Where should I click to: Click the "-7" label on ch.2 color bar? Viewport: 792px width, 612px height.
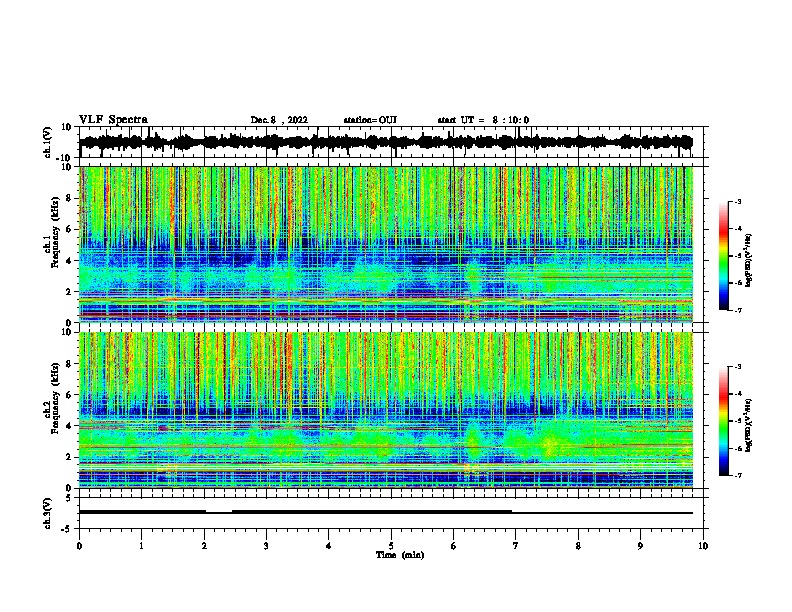(x=737, y=475)
